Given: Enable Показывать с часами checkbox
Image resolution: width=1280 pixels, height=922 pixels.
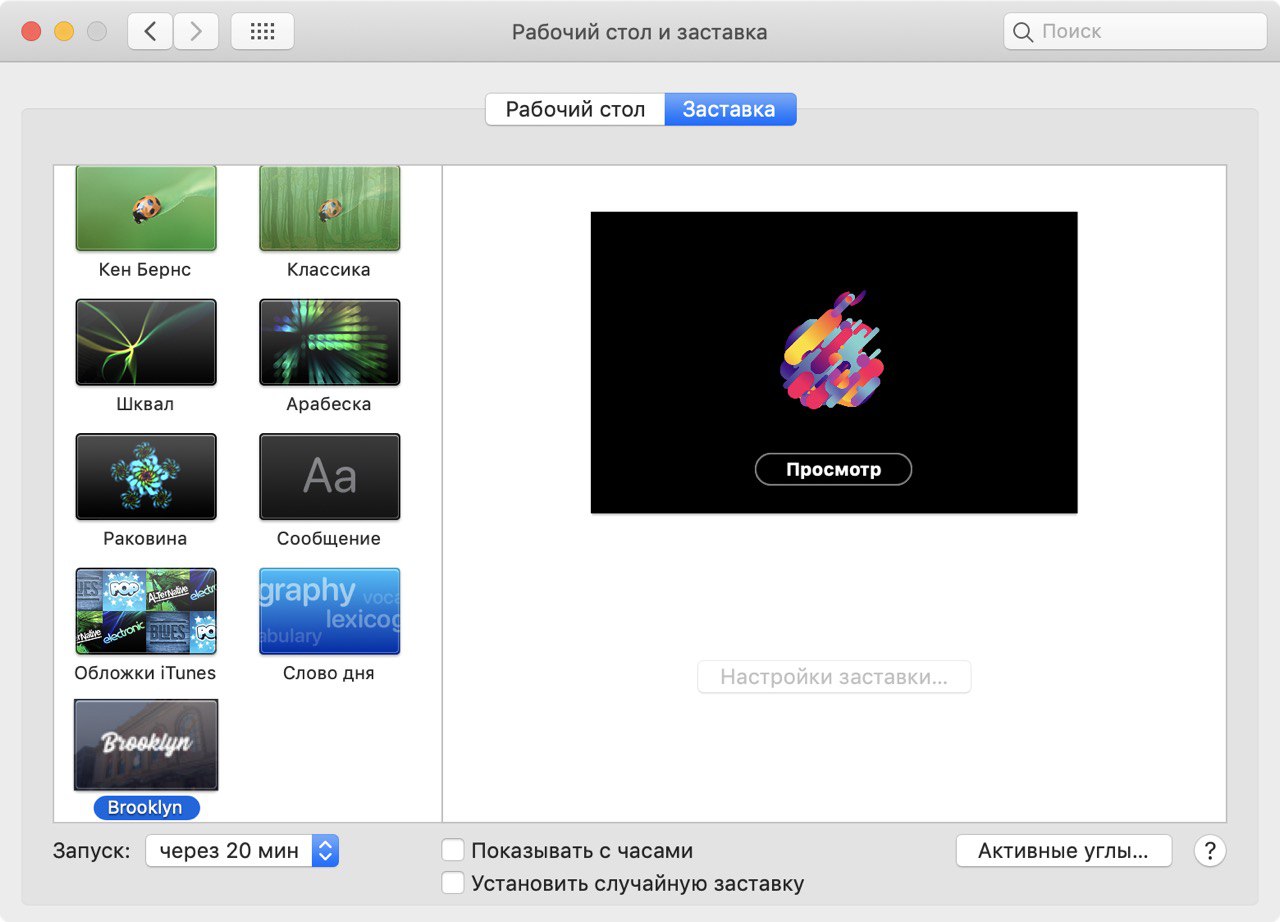Looking at the screenshot, I should [453, 851].
